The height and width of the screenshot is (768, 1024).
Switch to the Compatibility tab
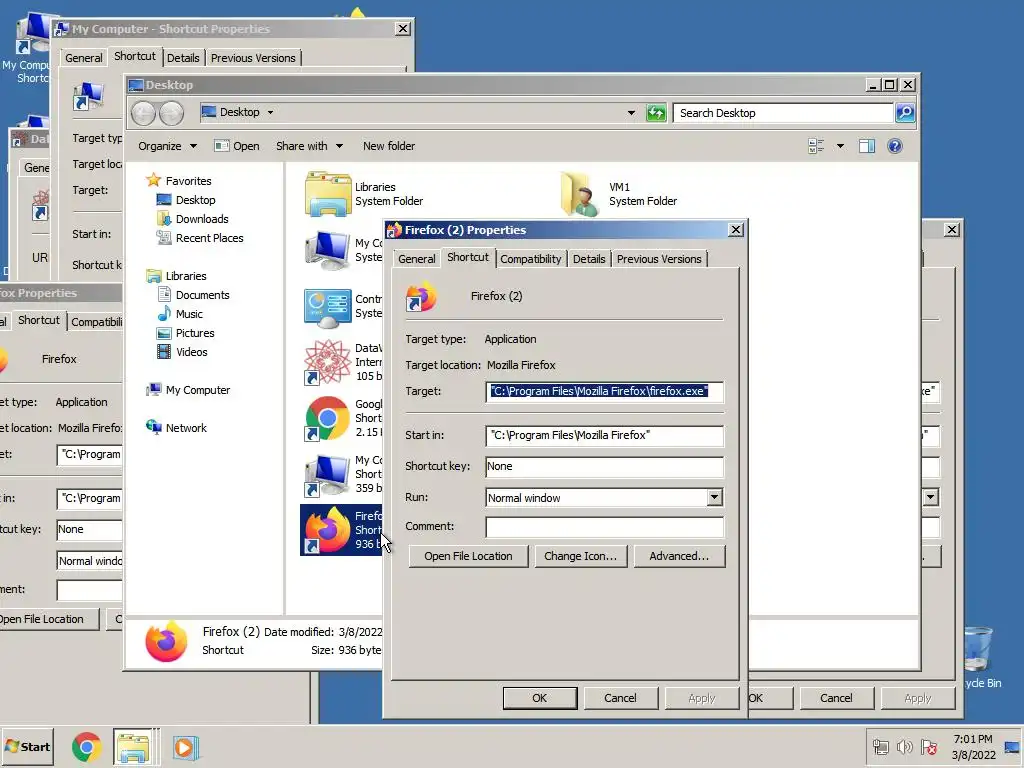coord(530,259)
